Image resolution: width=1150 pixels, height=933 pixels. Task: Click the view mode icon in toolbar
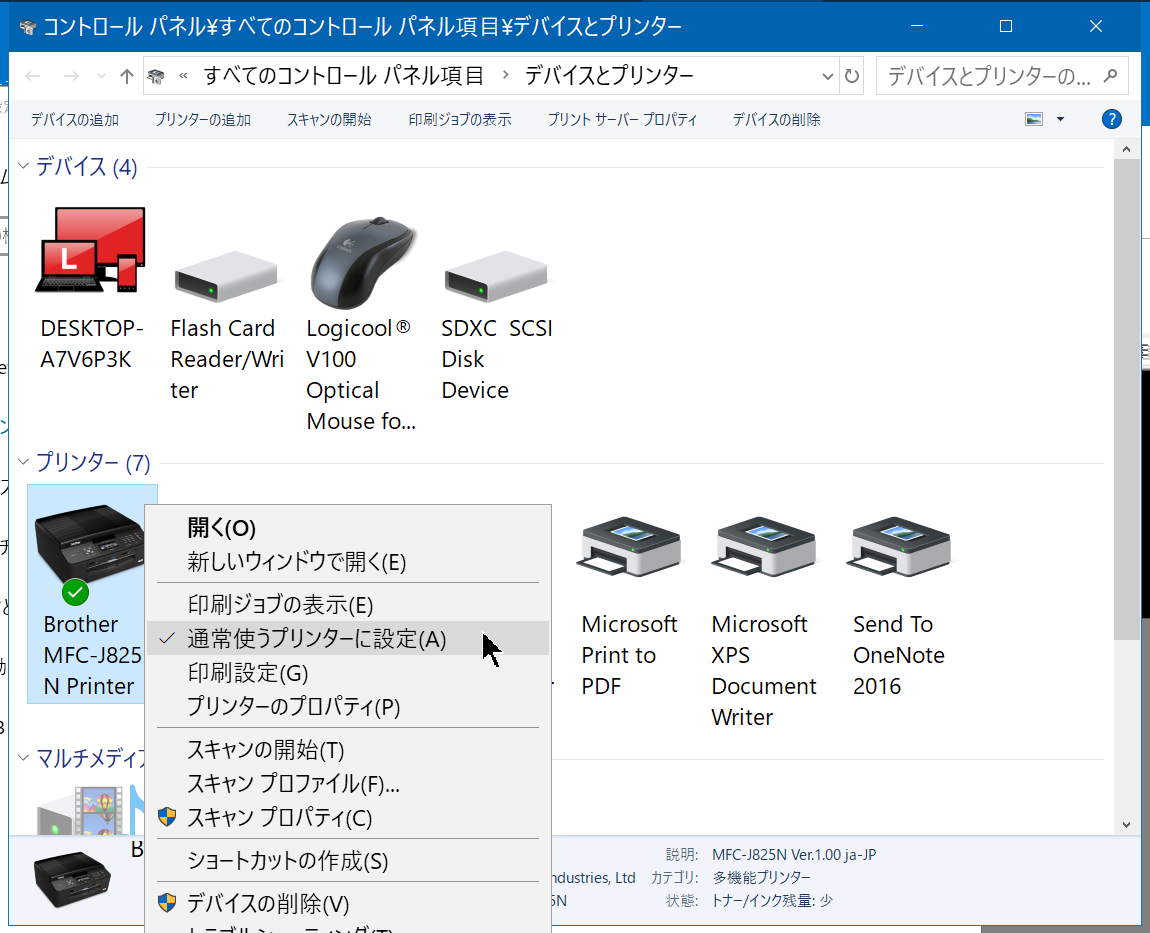point(1034,119)
